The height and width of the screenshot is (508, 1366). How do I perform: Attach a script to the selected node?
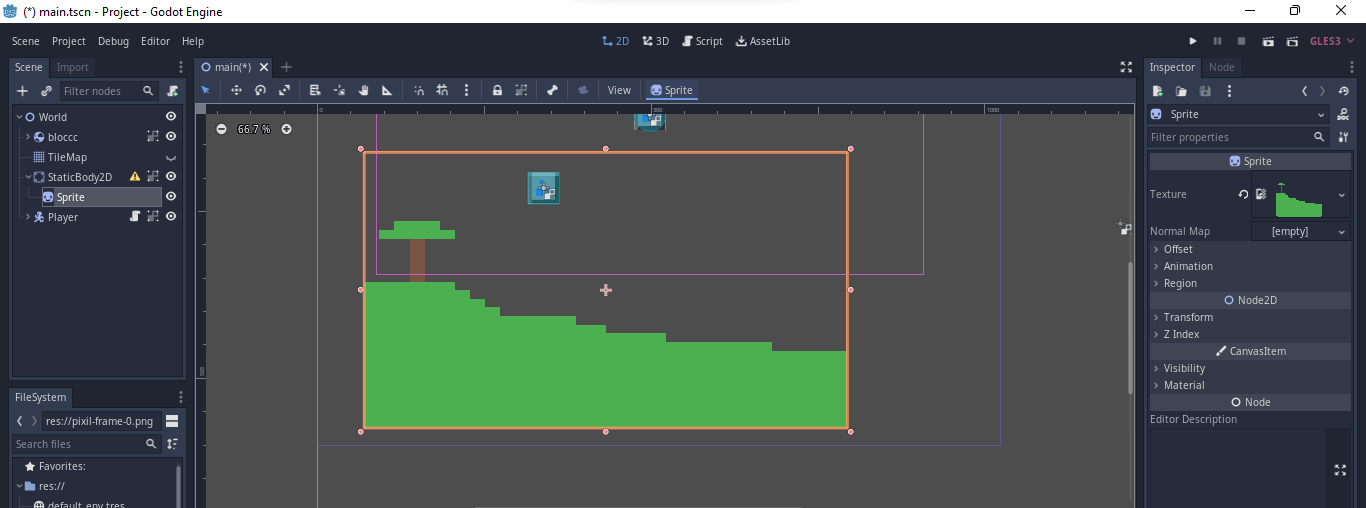(x=172, y=91)
